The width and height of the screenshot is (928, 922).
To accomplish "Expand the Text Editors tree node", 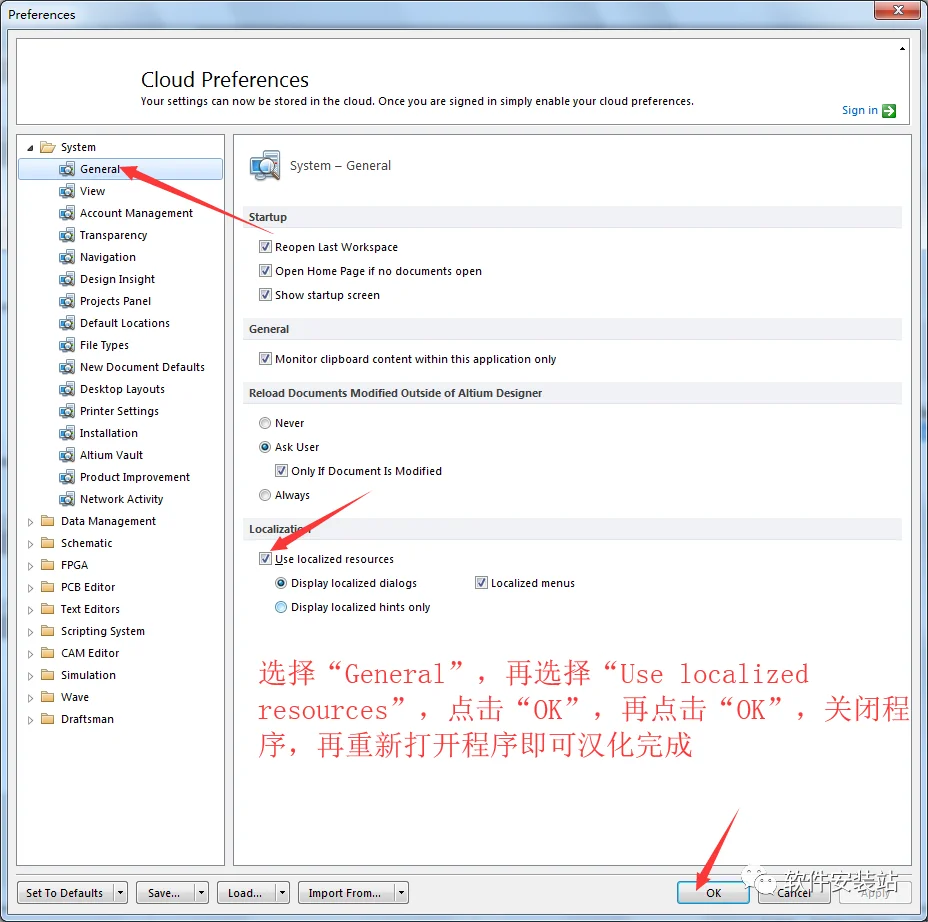I will coord(30,610).
